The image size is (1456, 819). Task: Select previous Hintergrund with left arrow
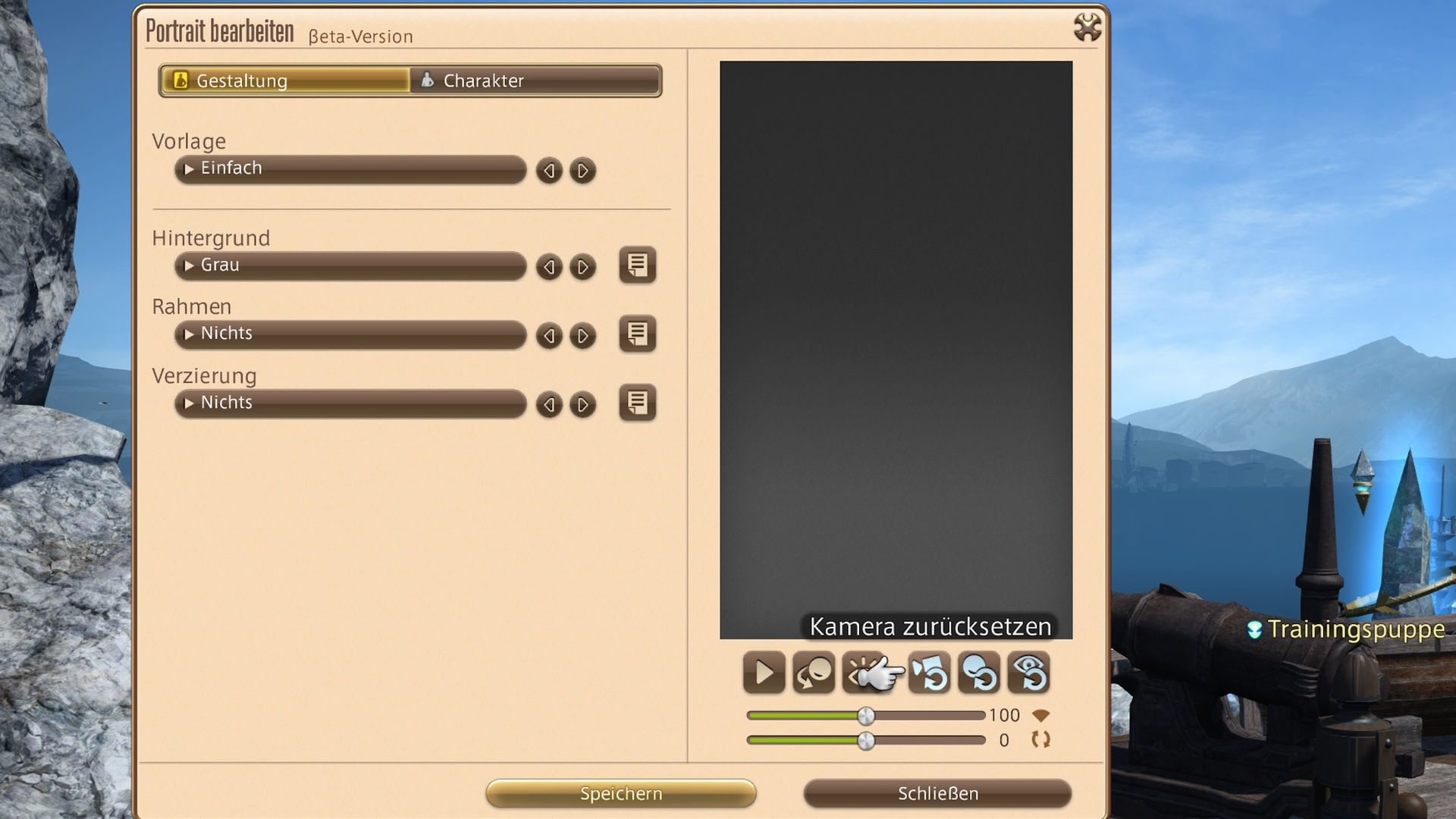549,267
